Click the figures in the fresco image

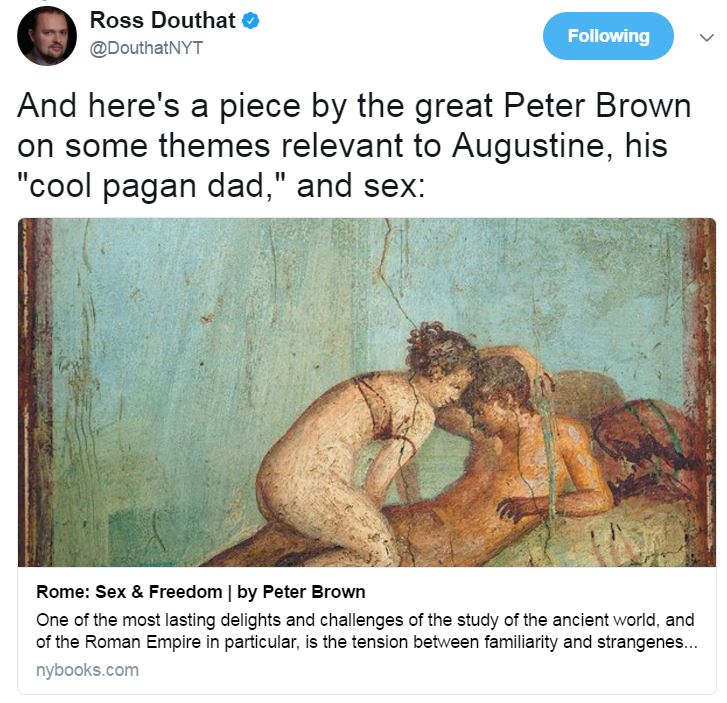[464, 443]
